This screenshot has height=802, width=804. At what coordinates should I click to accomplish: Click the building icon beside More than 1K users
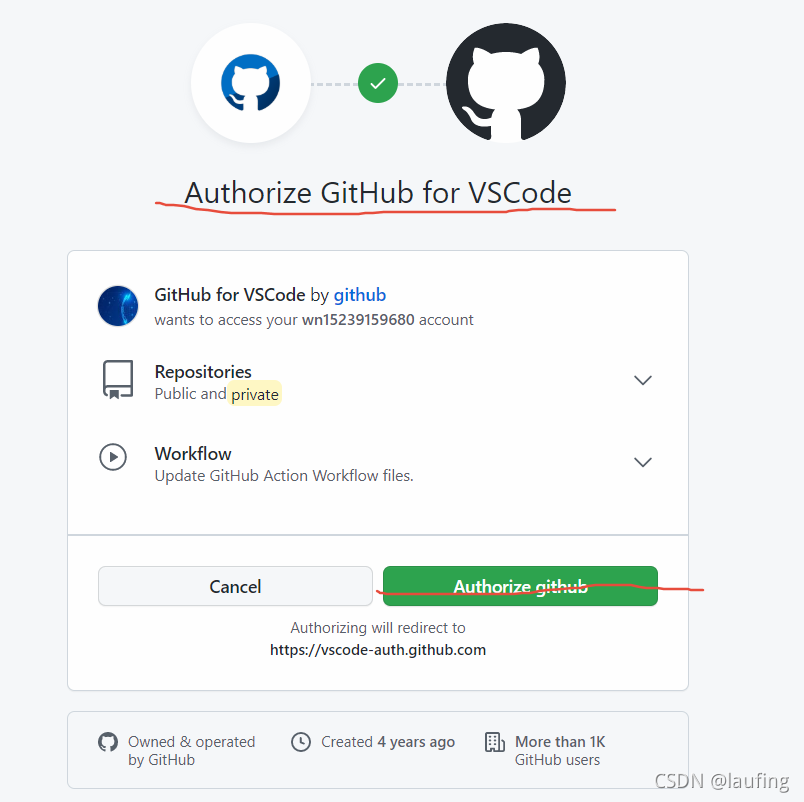click(x=495, y=742)
